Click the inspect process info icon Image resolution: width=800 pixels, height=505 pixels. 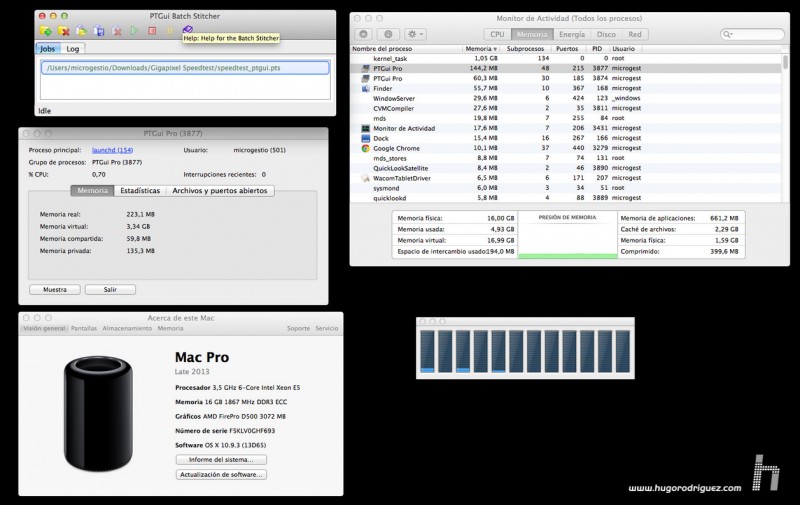(387, 34)
